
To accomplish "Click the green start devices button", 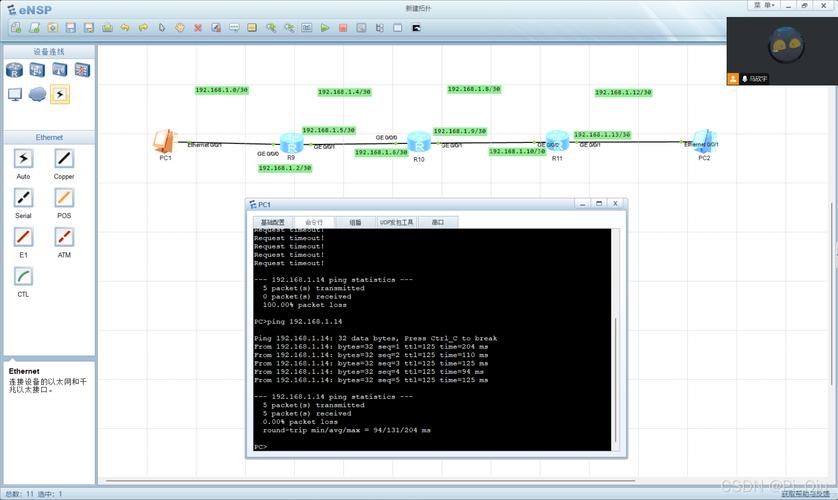I will click(x=326, y=27).
